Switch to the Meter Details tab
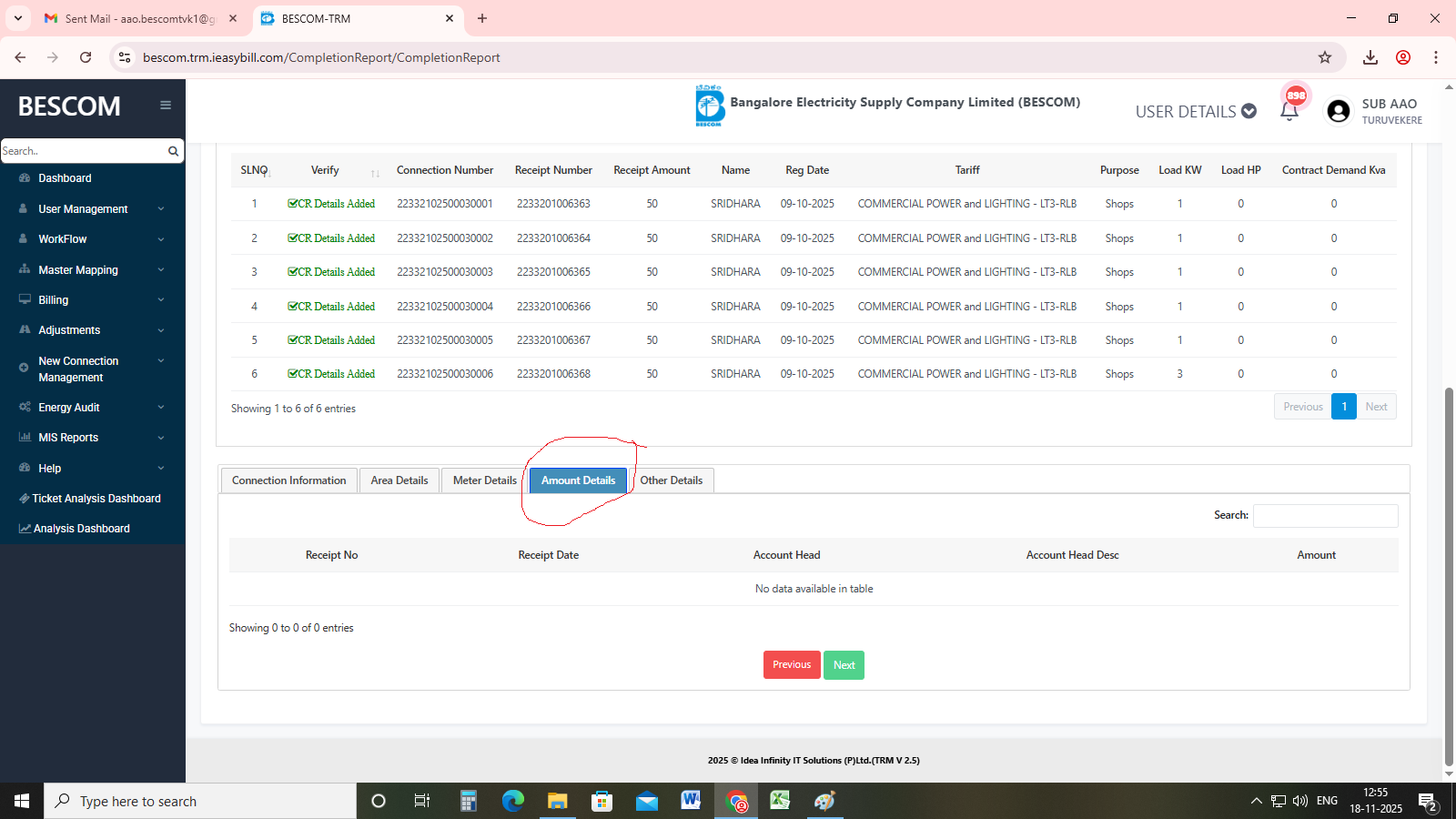The width and height of the screenshot is (1456, 819). (x=484, y=480)
